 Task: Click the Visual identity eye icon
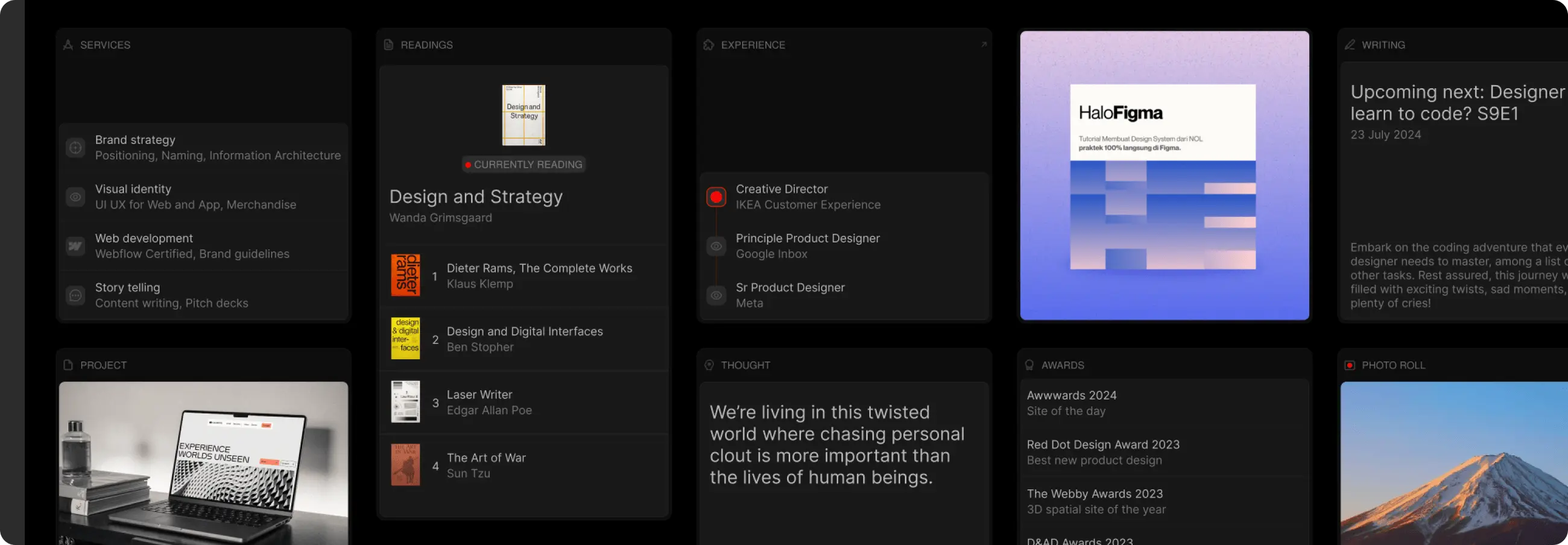[x=75, y=197]
